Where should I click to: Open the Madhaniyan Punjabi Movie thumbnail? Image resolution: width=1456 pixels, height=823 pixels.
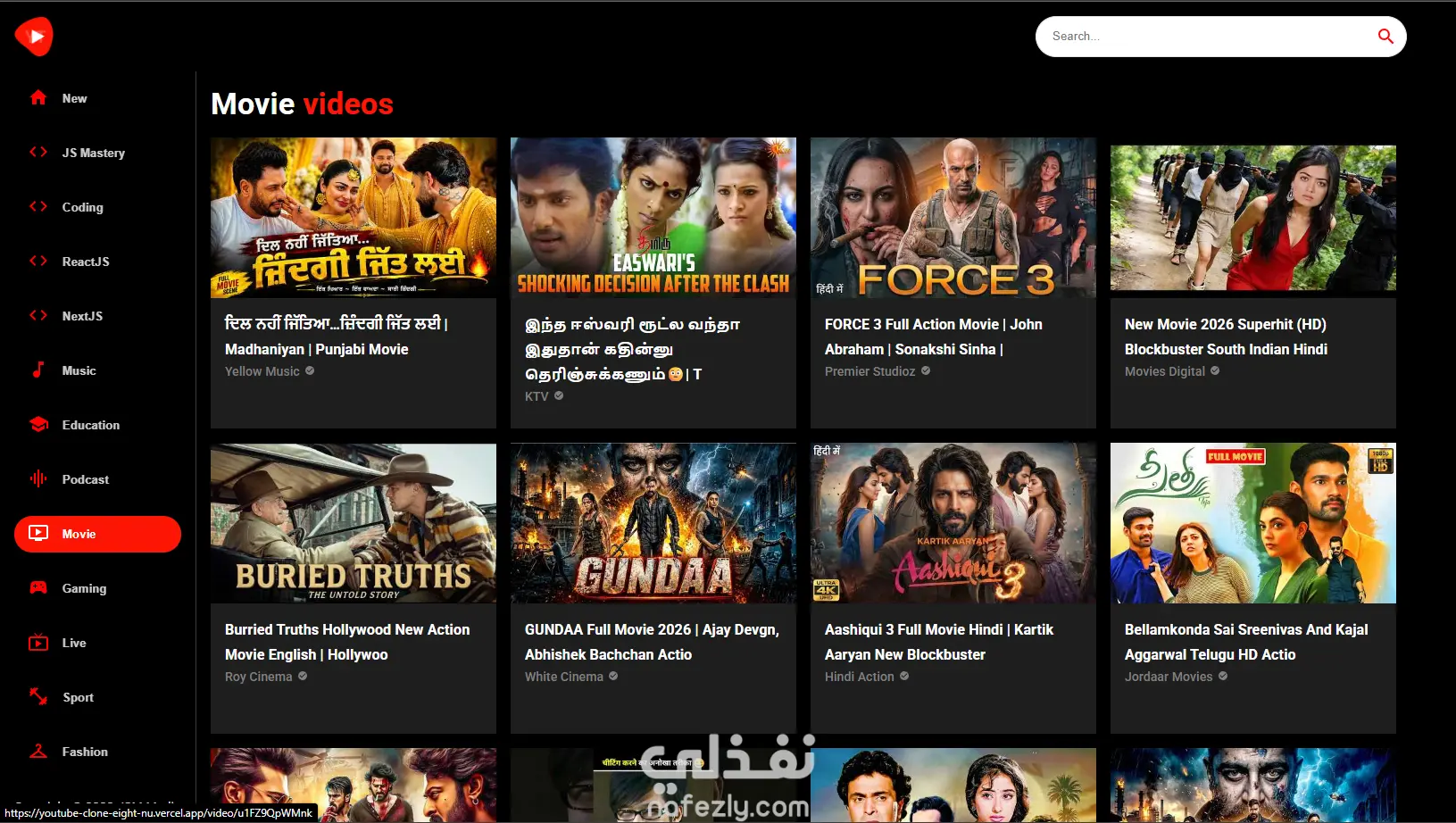354,218
